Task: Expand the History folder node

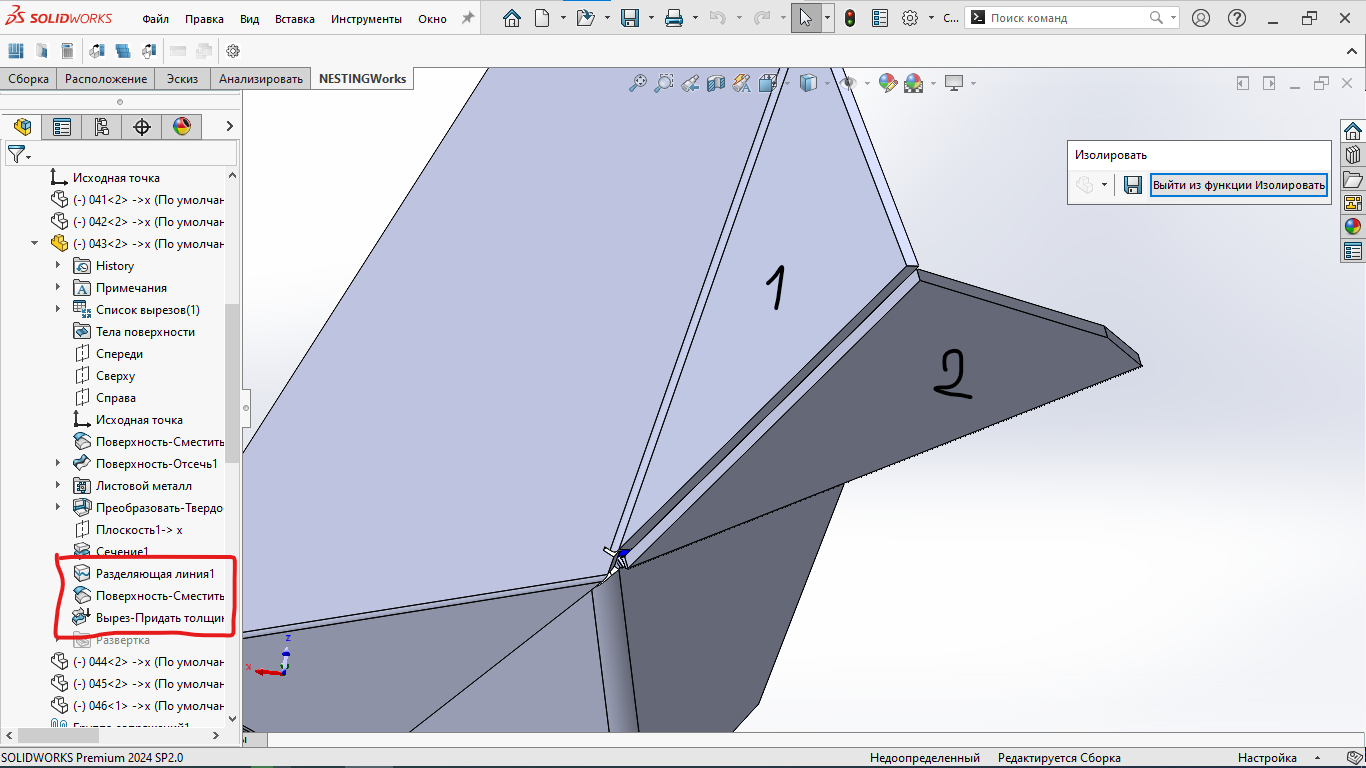Action: coord(58,266)
